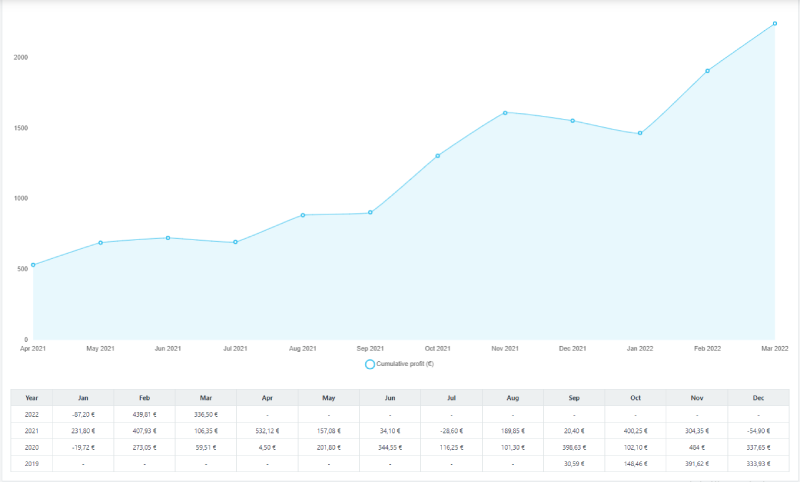This screenshot has width=800, height=482.
Task: Click the Jan 2022 data point on line
Action: (640, 133)
